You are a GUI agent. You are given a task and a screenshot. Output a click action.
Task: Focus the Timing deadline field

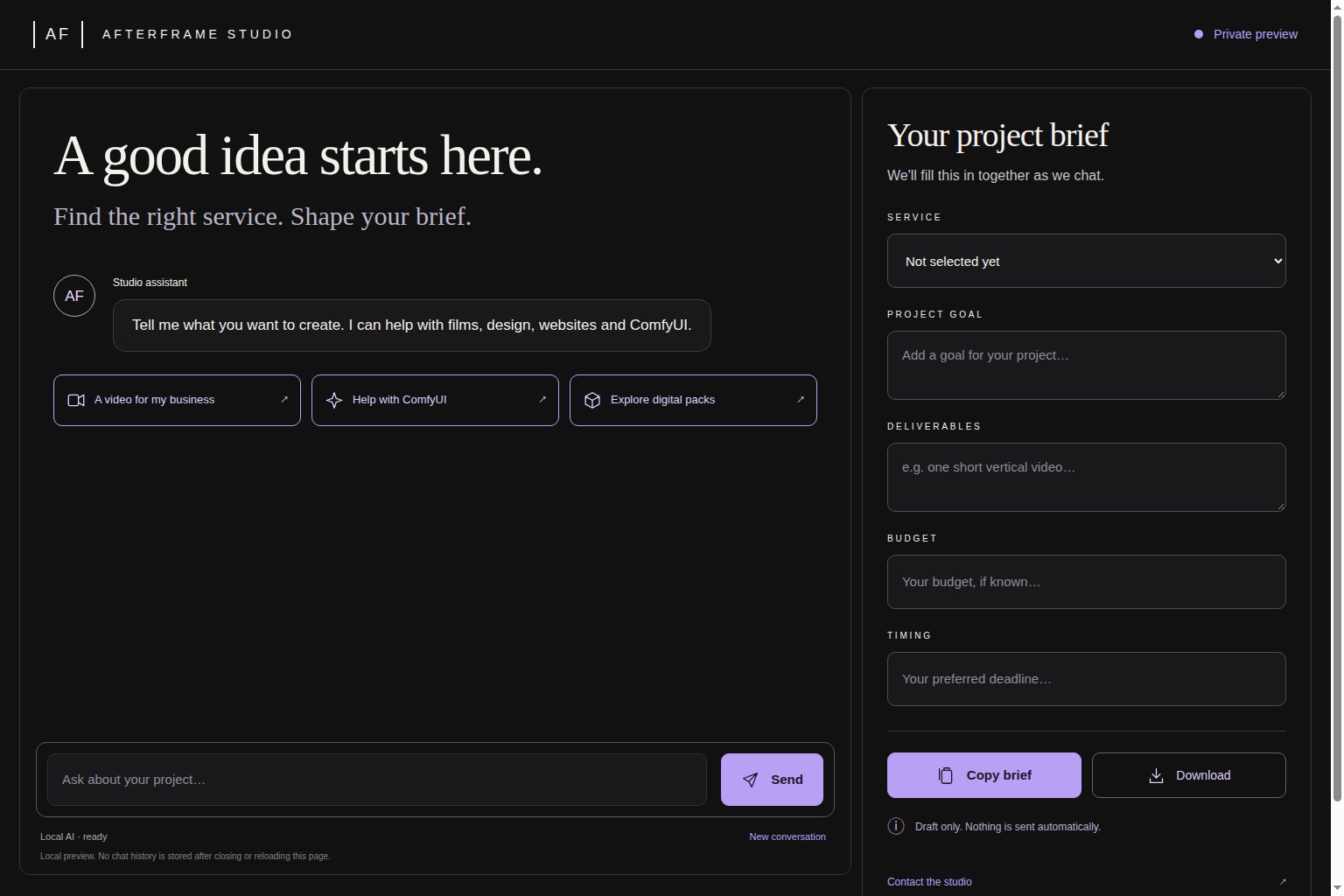click(1086, 679)
